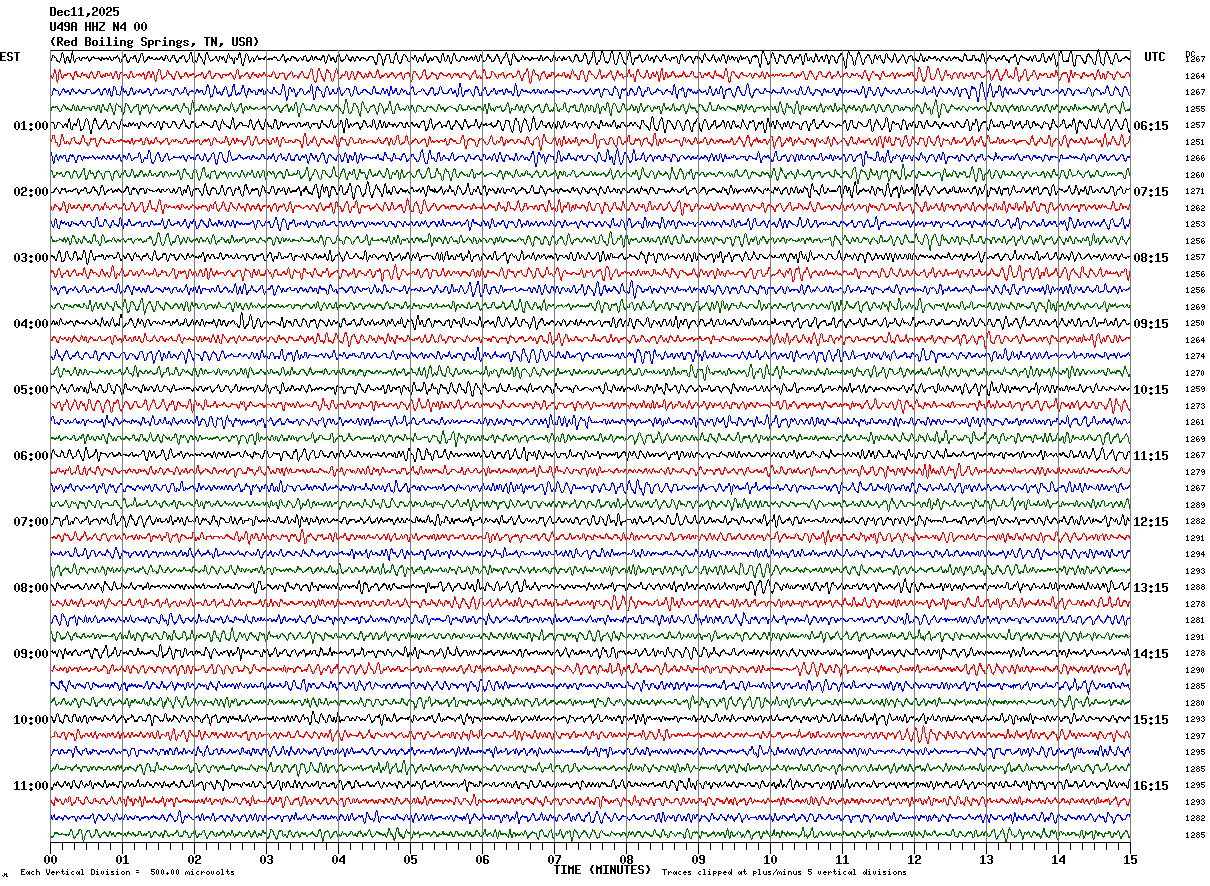Click the 14:15 UTC time label
1210x886 pixels.
[1151, 654]
